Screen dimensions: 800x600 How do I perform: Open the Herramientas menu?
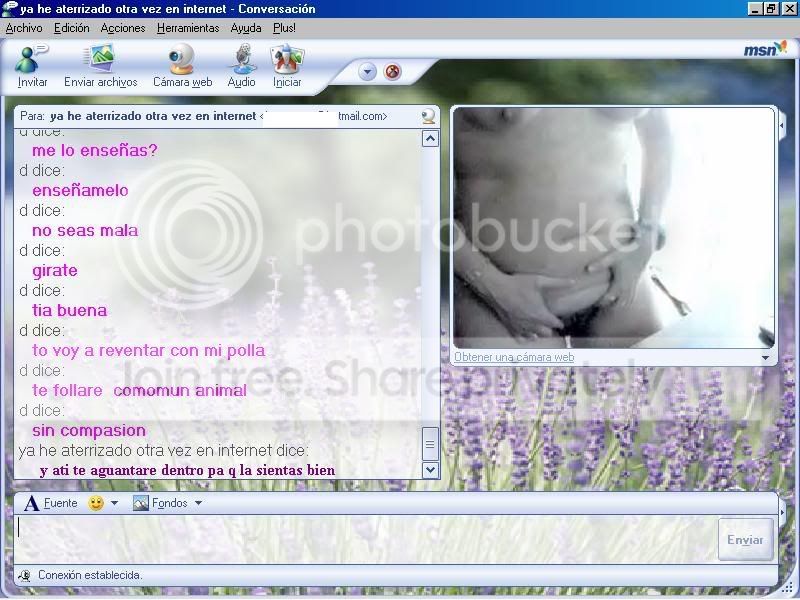coord(188,28)
